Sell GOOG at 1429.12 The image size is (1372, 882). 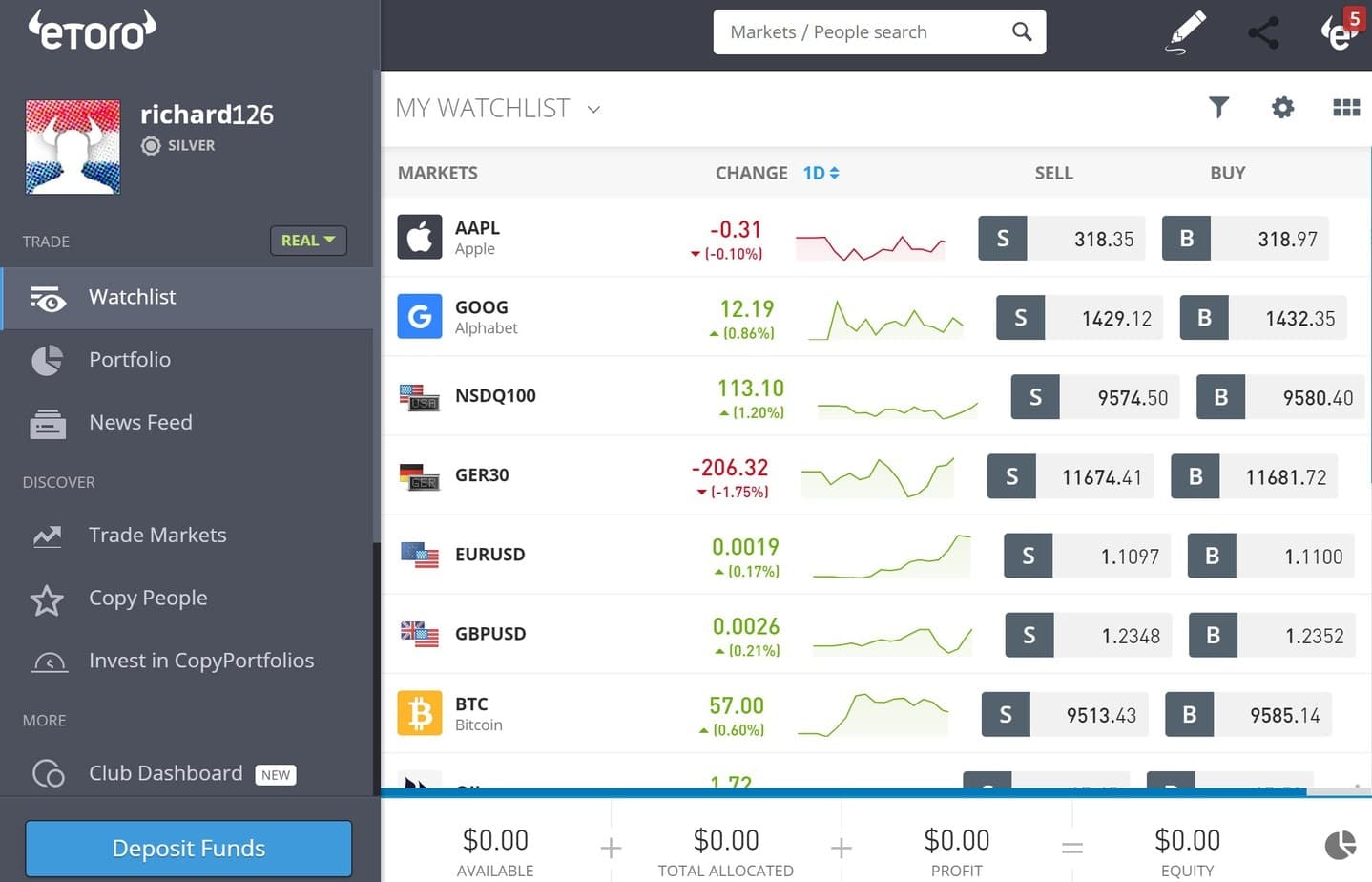click(x=1080, y=318)
